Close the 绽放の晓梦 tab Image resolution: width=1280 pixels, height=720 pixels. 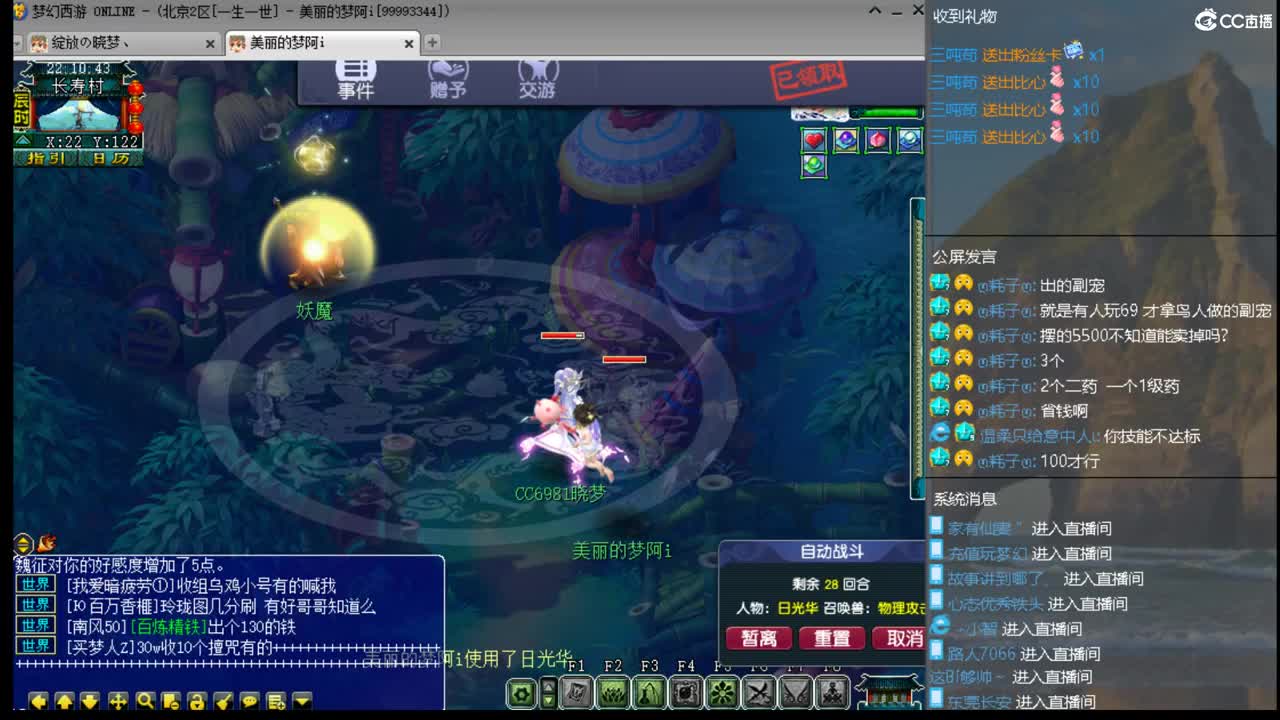(210, 43)
